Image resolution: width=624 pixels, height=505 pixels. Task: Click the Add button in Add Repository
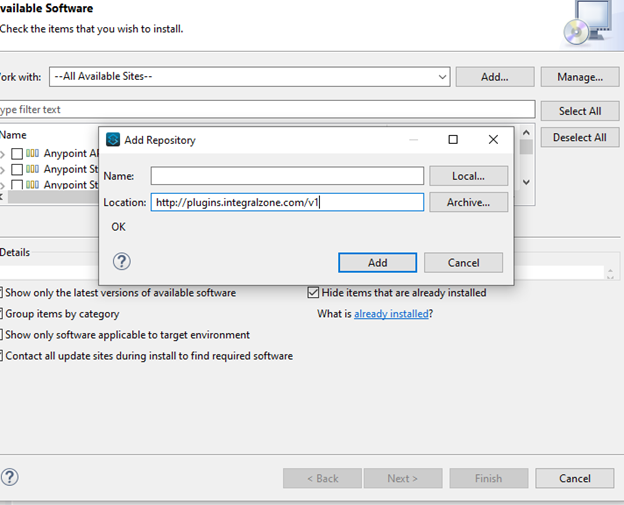(377, 262)
